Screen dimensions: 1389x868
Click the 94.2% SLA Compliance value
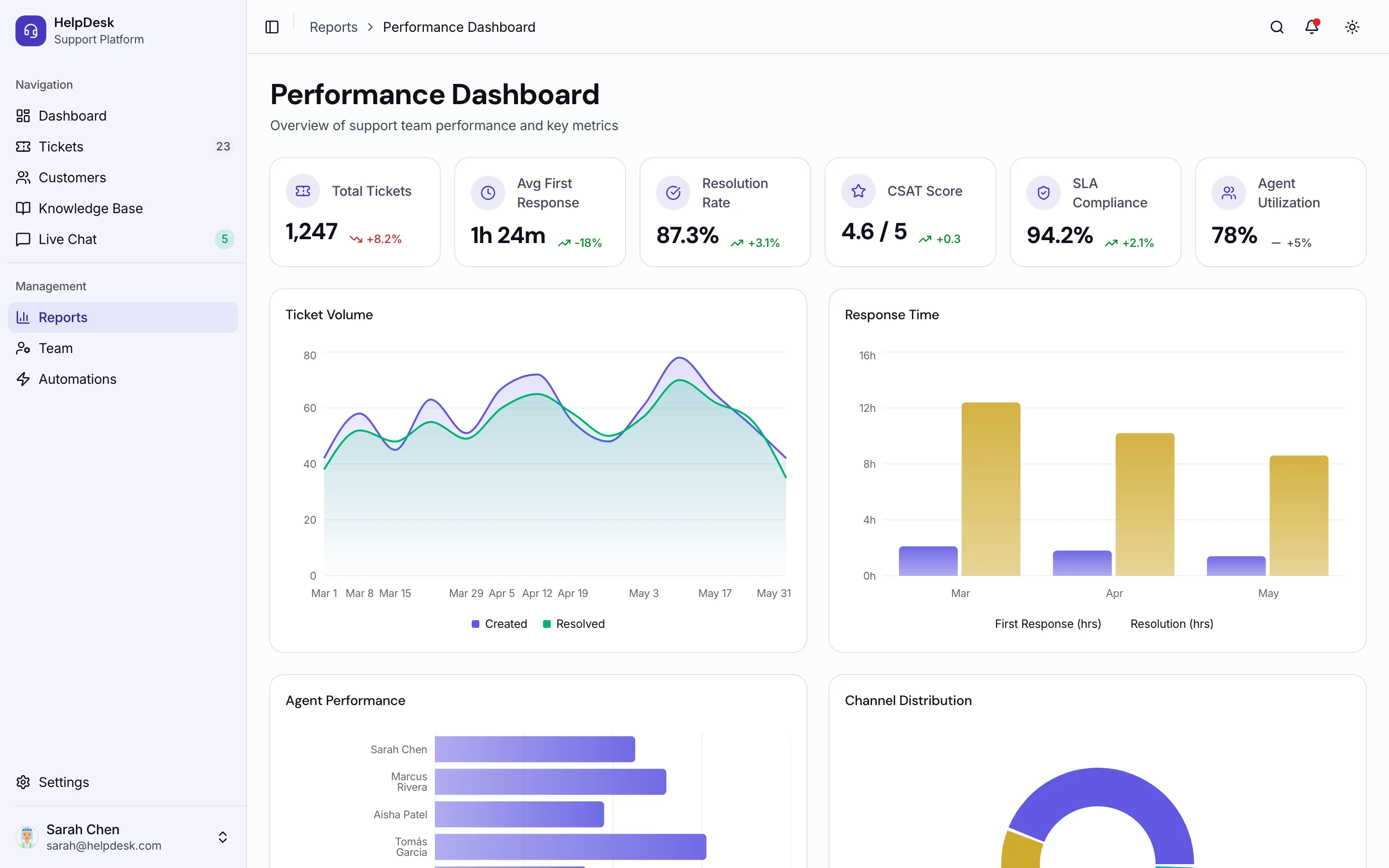point(1060,235)
